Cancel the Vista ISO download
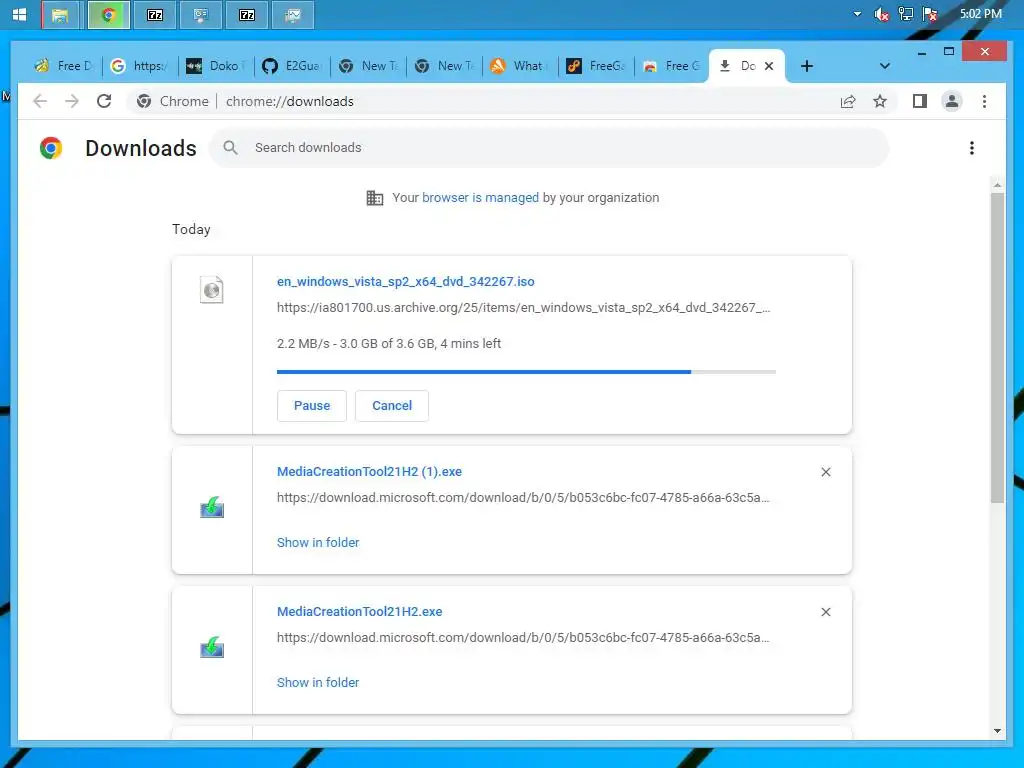Screen dimensions: 1024x768 click(x=392, y=406)
